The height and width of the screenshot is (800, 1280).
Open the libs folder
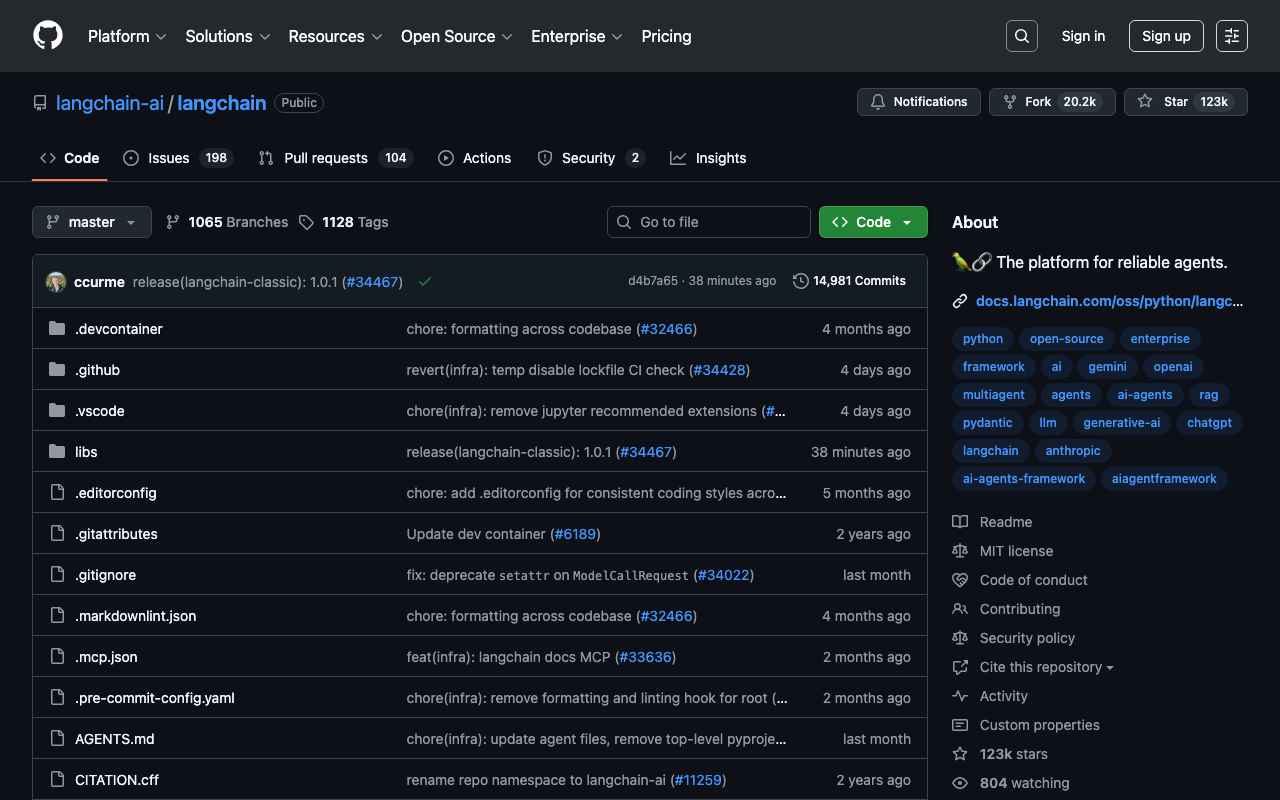click(86, 452)
